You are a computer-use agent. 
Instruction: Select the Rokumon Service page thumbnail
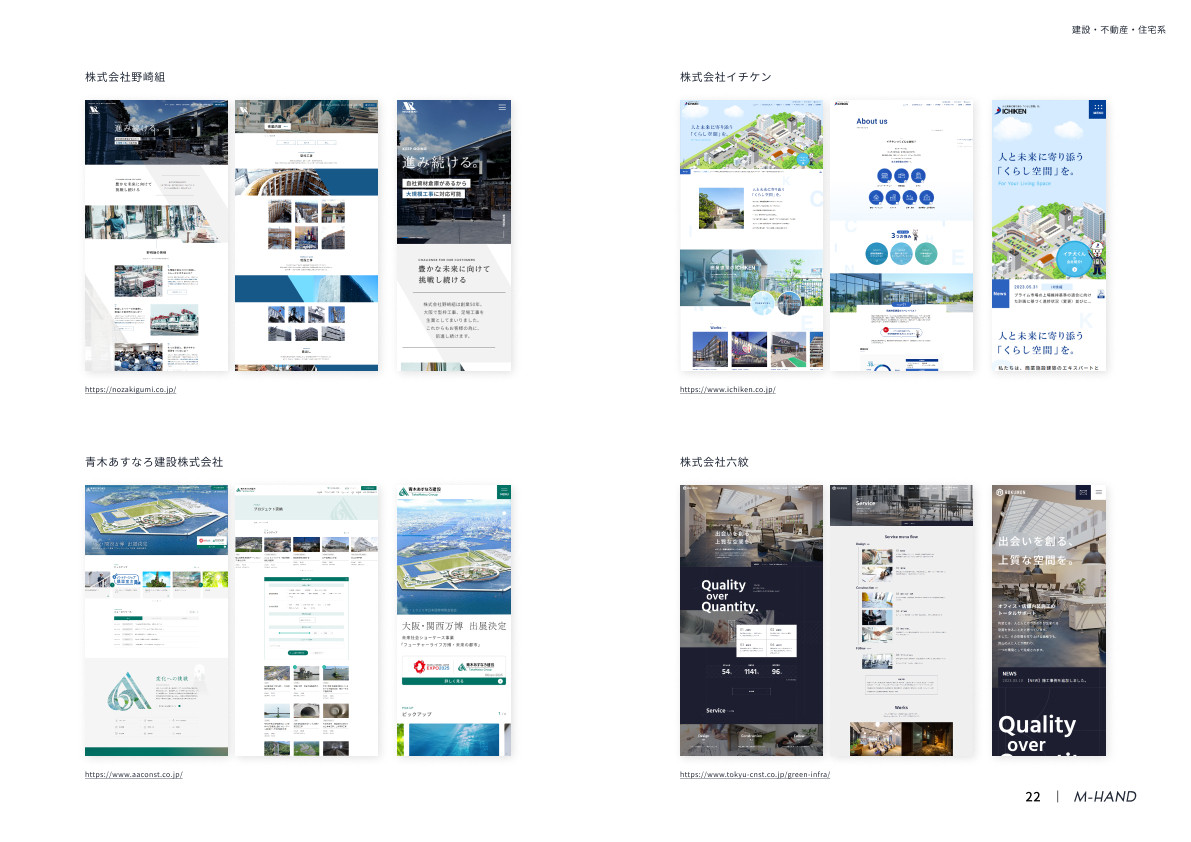[901, 620]
